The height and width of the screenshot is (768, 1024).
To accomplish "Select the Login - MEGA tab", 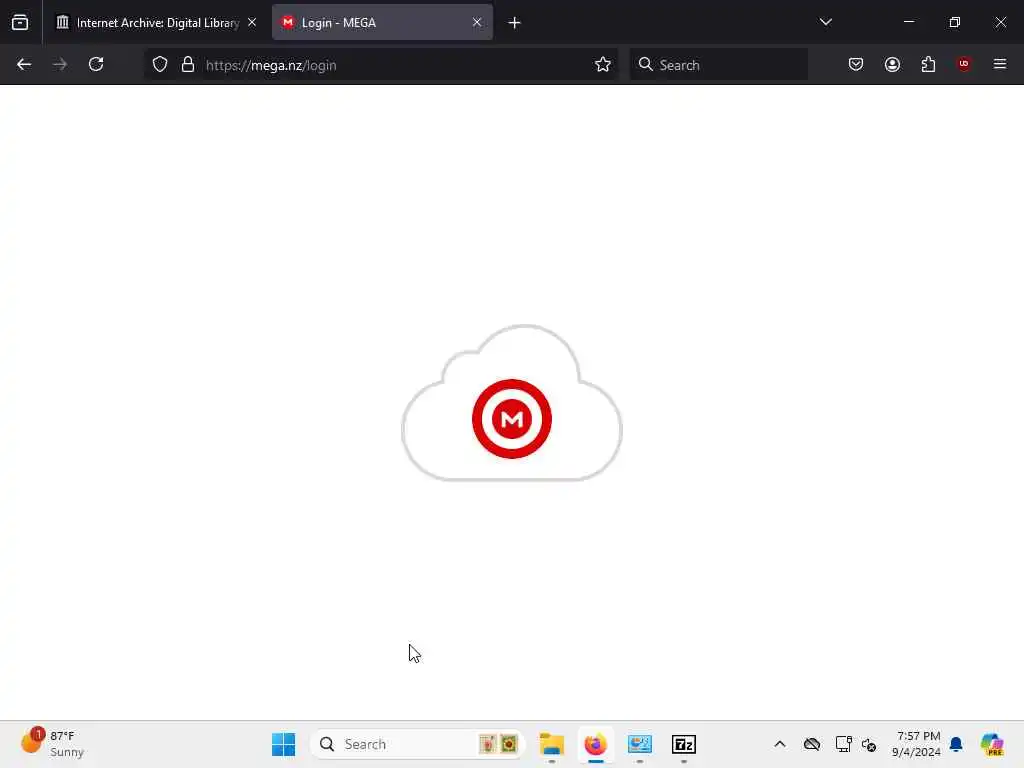I will [382, 22].
